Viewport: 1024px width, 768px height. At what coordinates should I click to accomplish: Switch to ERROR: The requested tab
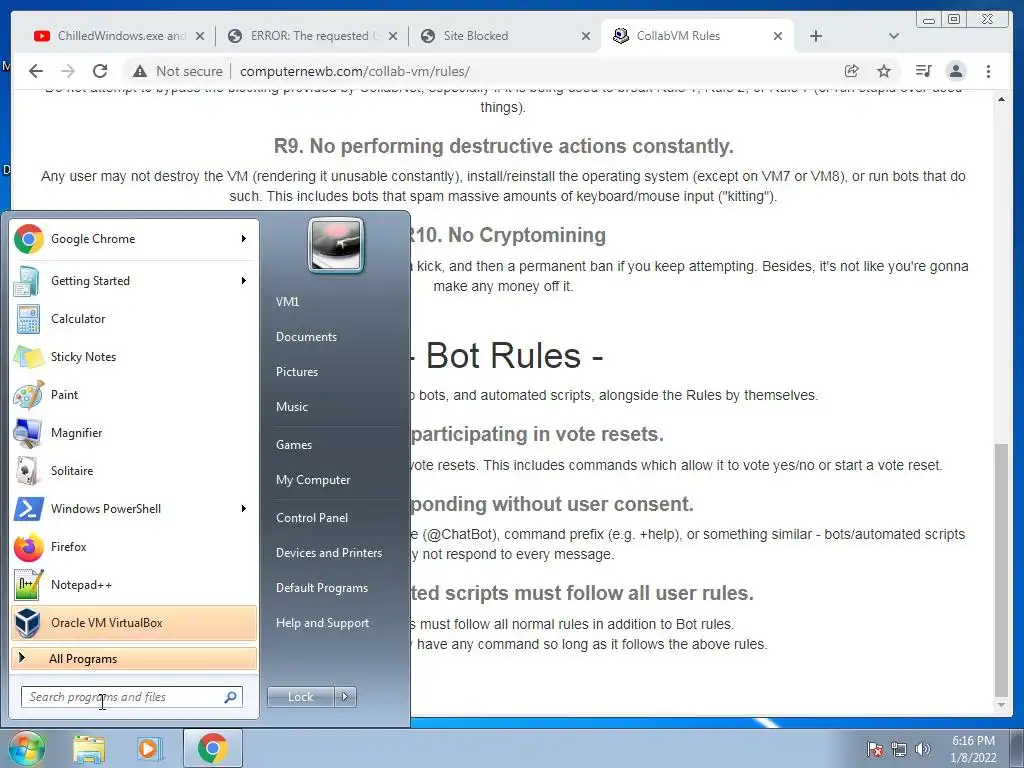(312, 36)
